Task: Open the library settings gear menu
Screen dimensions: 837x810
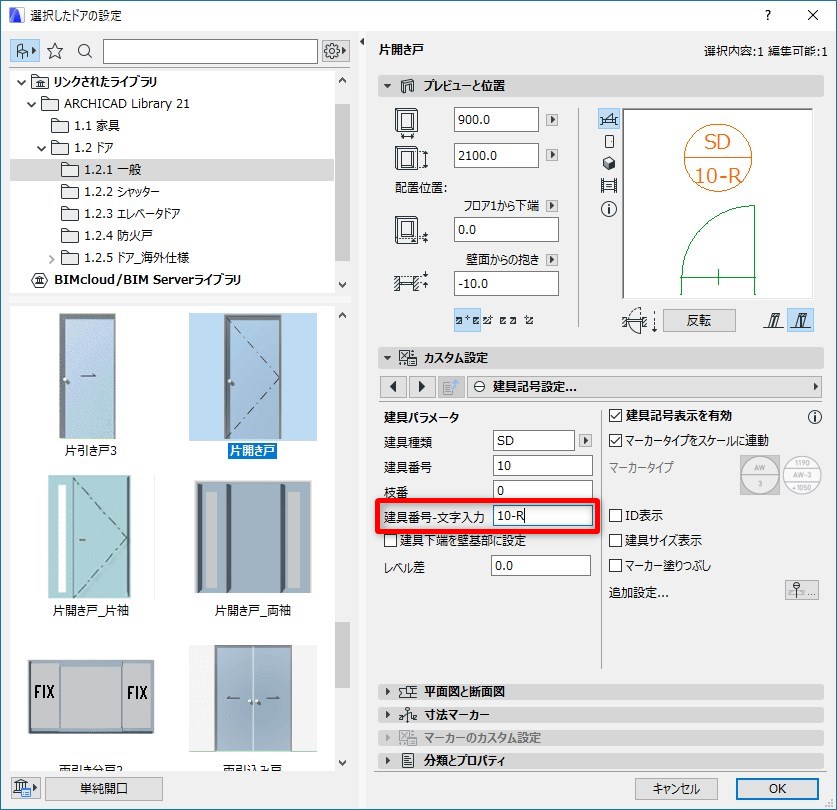Action: pos(335,51)
